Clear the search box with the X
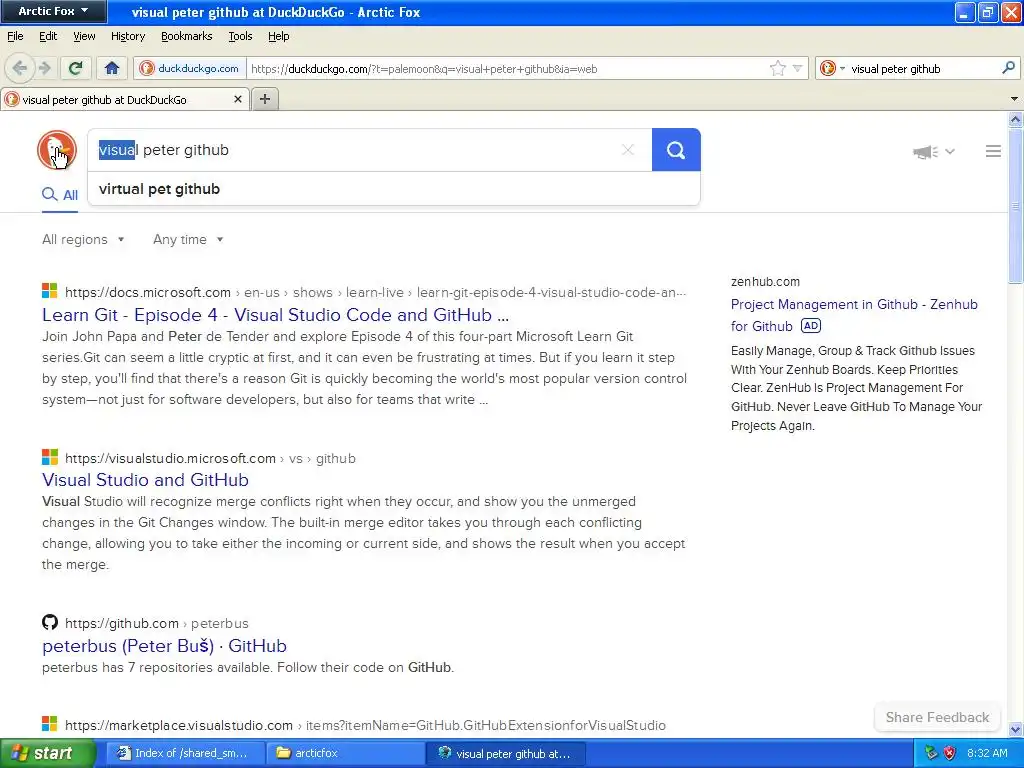The image size is (1024, 768). point(628,150)
